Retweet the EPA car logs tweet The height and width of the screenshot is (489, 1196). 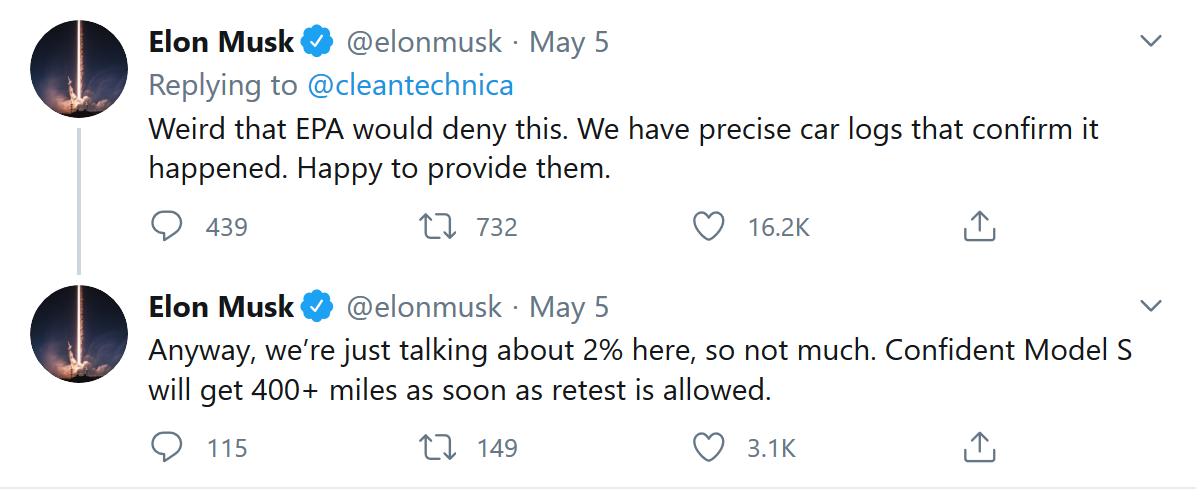point(439,228)
